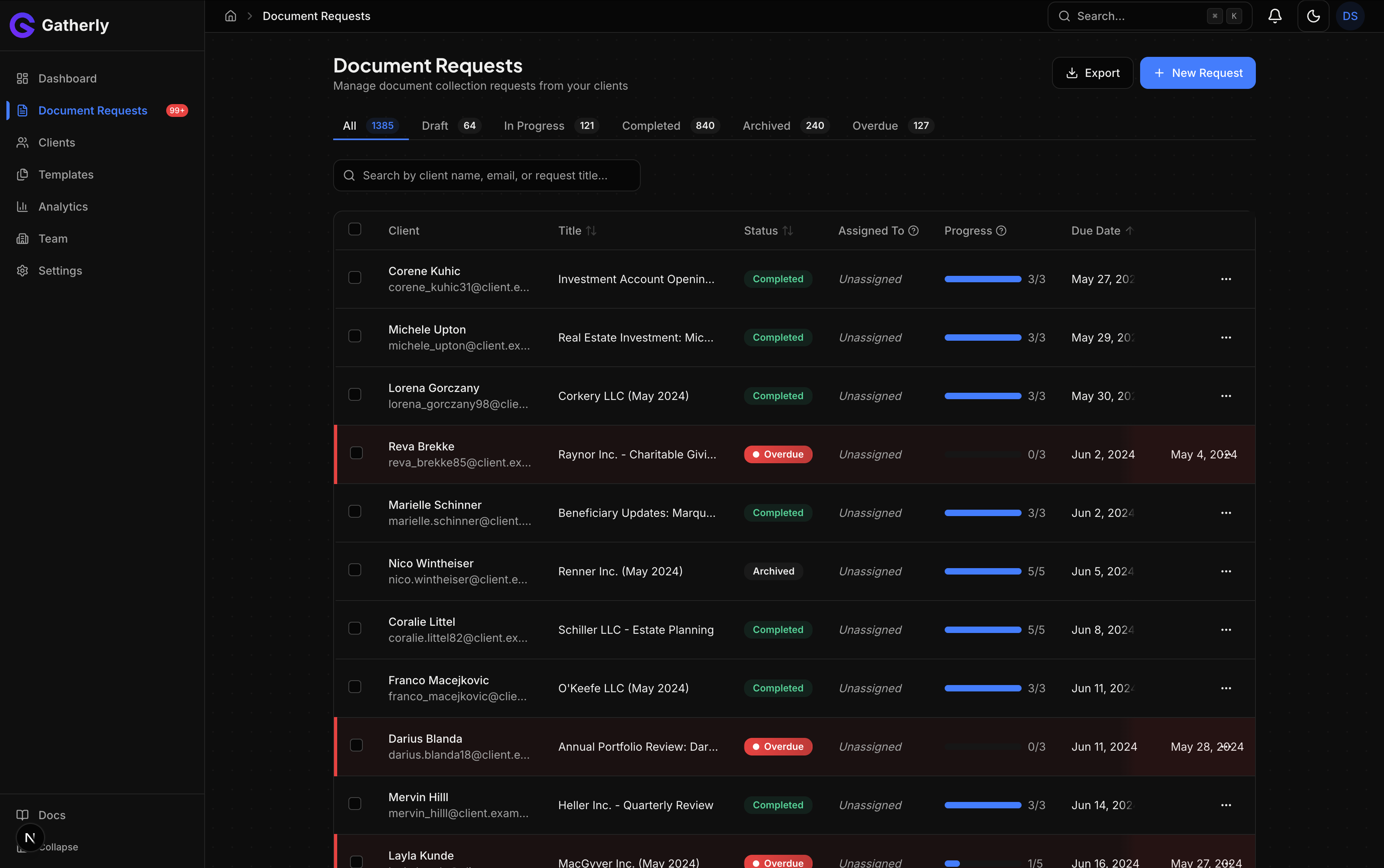Viewport: 1384px width, 868px height.
Task: Click the home breadcrumb icon
Action: (231, 16)
